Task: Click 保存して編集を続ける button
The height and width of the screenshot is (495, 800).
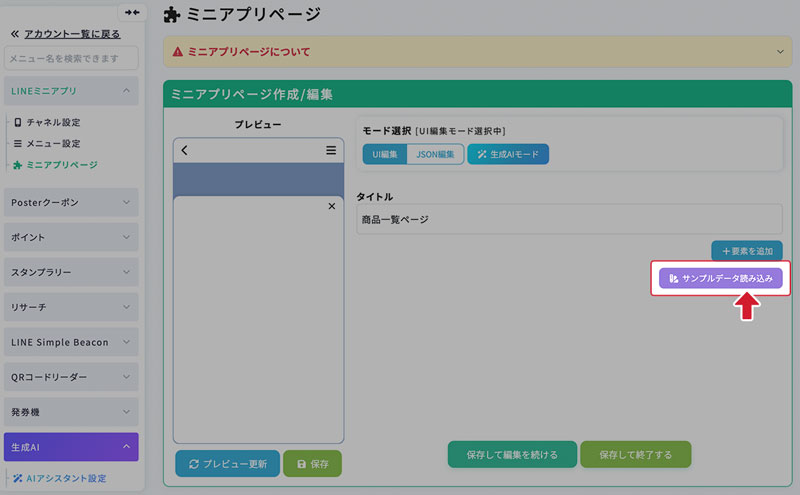Action: tap(512, 455)
